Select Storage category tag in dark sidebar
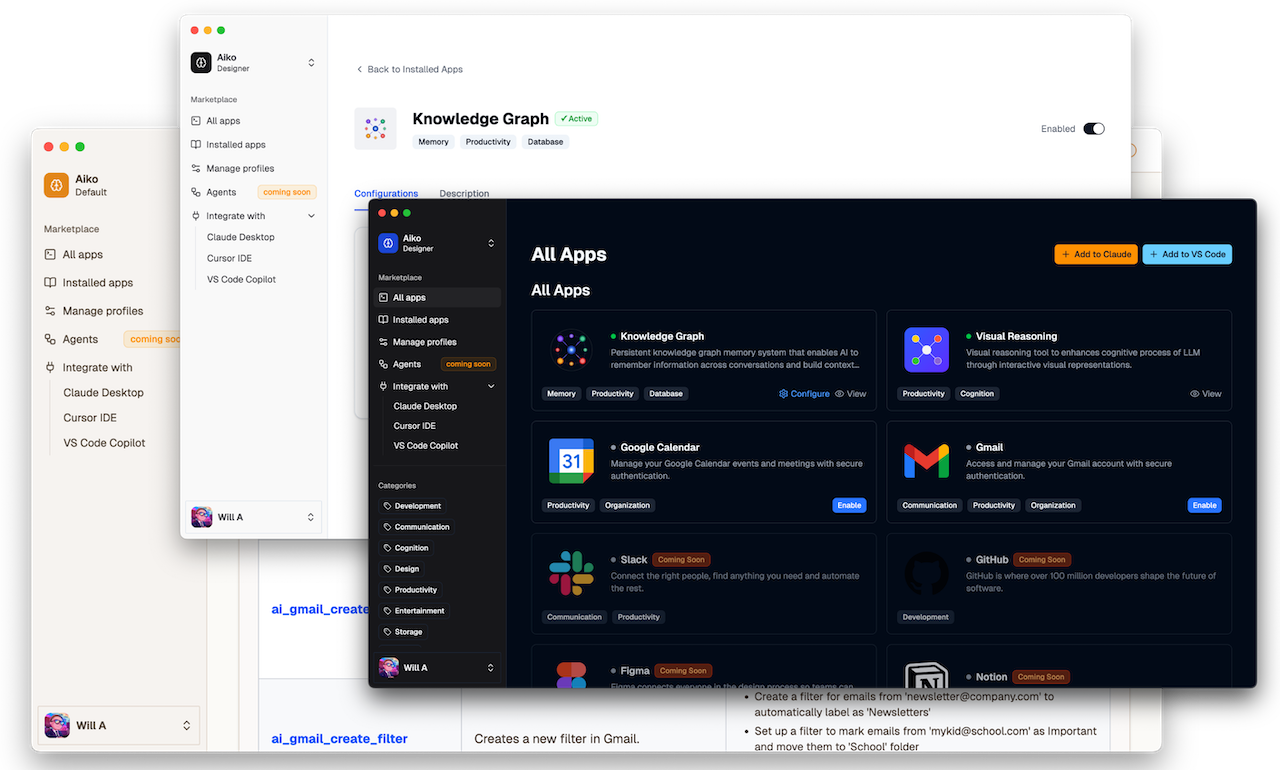This screenshot has width=1280, height=770. point(403,632)
